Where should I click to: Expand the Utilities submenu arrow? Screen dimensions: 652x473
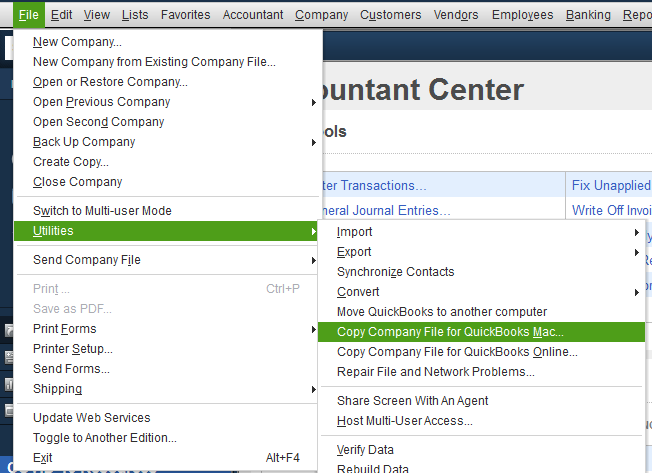(x=314, y=231)
